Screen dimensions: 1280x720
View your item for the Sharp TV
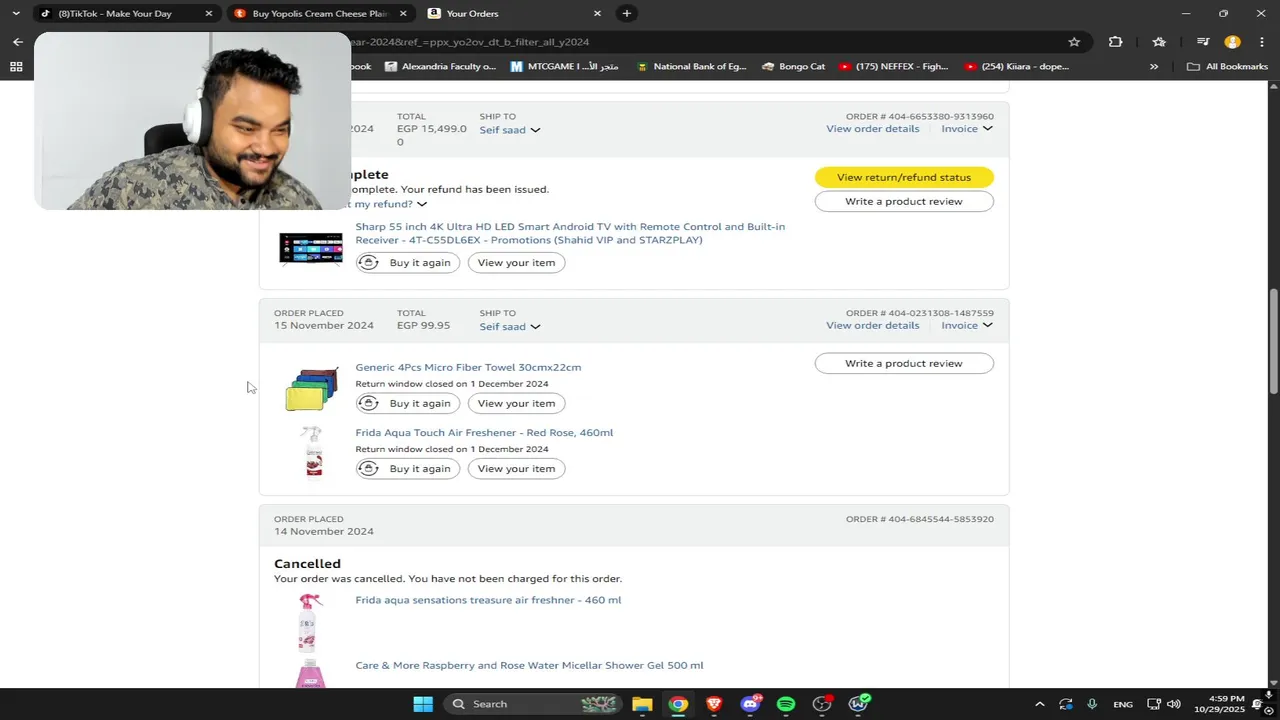tap(516, 263)
